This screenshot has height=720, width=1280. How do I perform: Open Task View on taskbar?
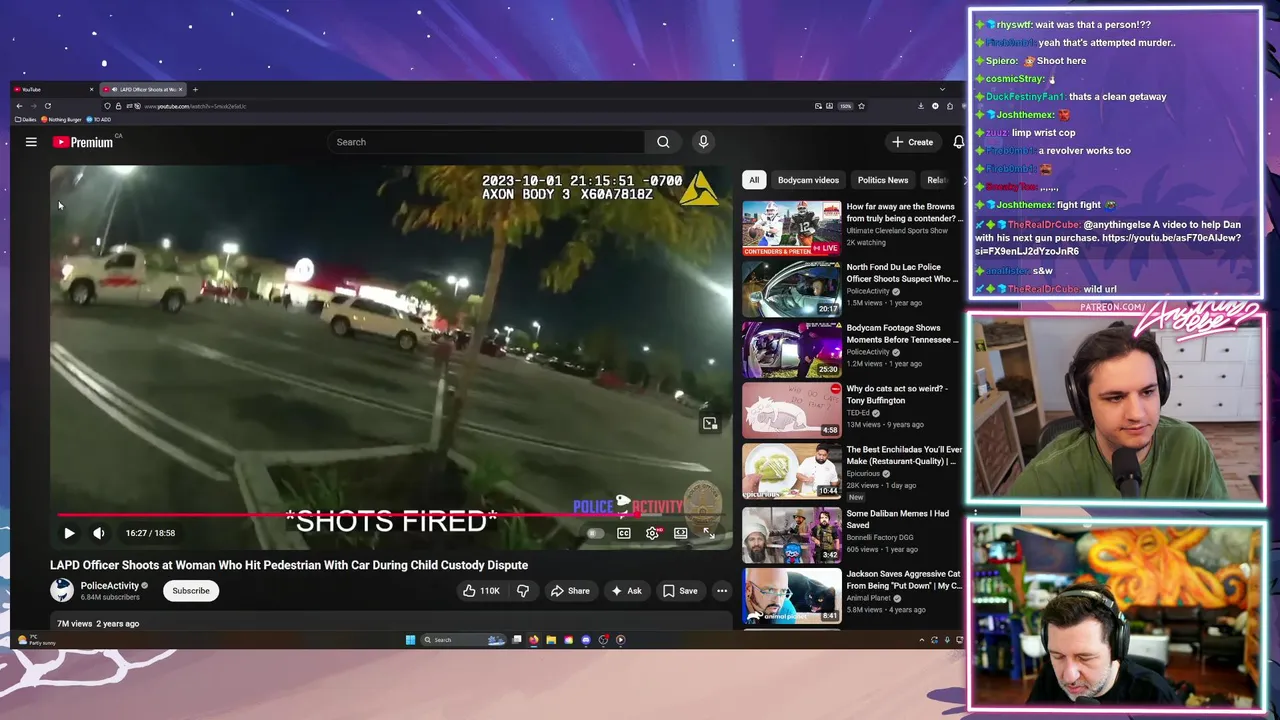pyautogui.click(x=517, y=640)
